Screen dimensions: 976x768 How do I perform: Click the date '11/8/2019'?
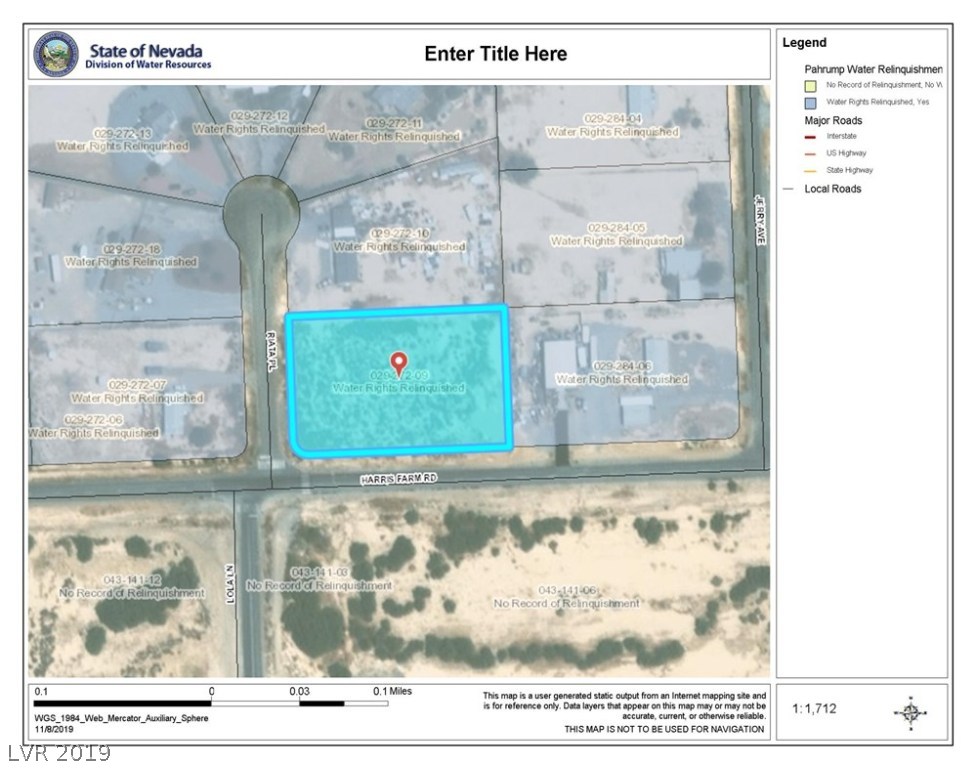tap(54, 729)
